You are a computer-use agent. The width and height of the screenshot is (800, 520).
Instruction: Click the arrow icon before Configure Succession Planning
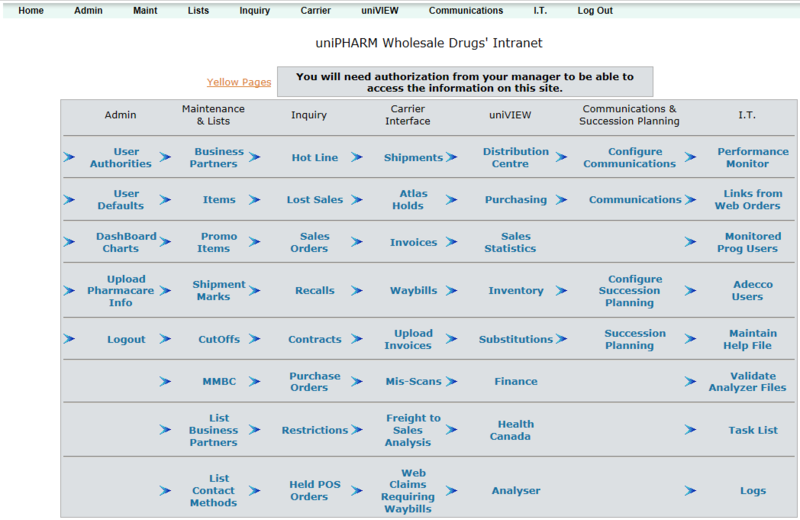click(561, 291)
